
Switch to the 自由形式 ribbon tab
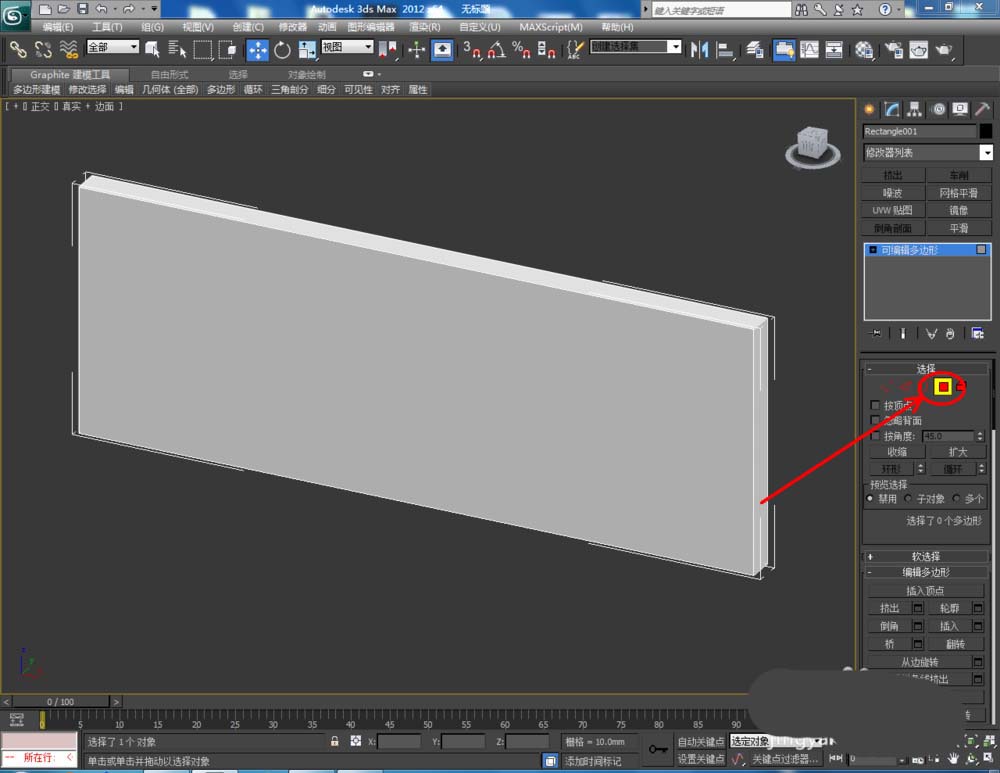point(169,75)
